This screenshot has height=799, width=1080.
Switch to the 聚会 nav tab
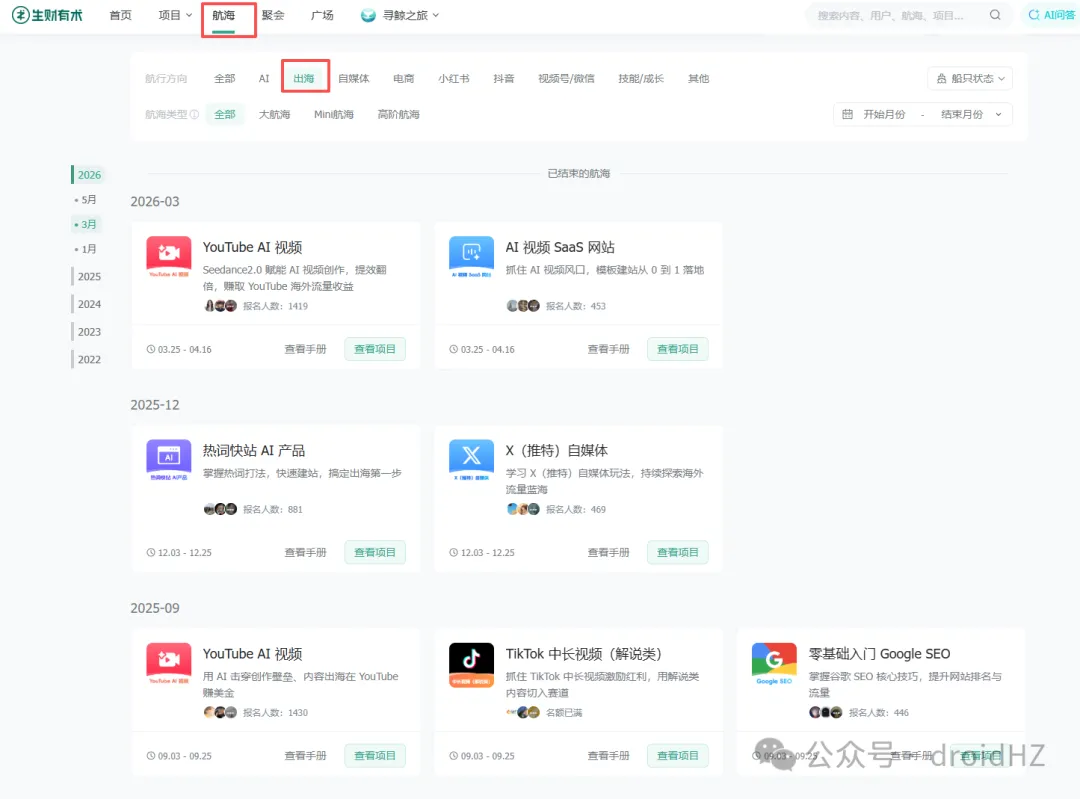pos(273,16)
